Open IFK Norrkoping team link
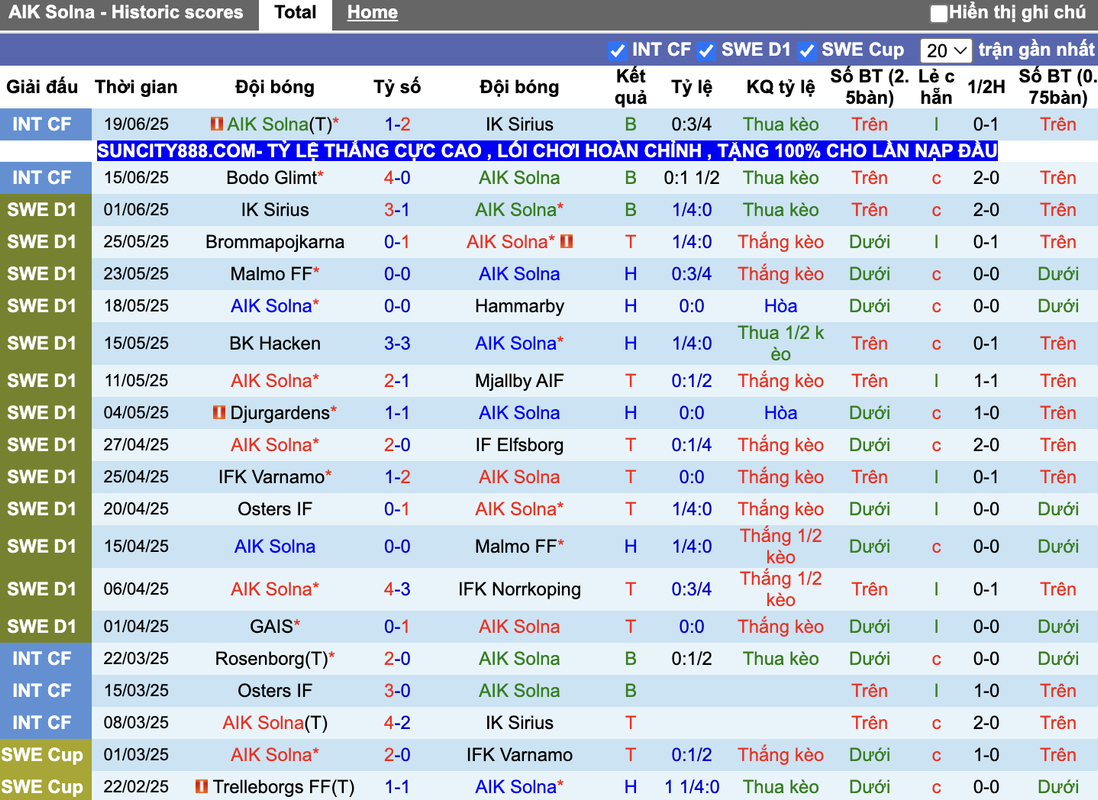This screenshot has width=1098, height=800. click(519, 590)
